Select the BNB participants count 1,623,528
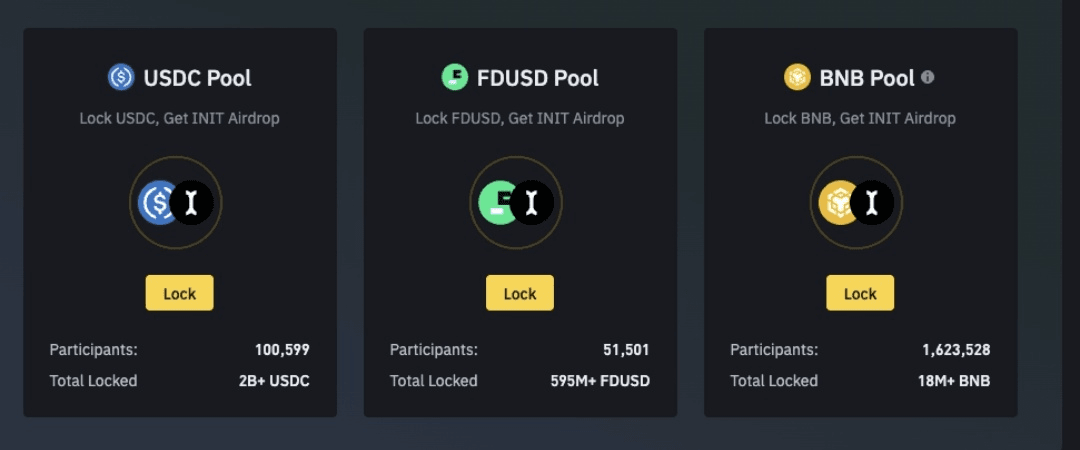This screenshot has width=1080, height=450. 956,350
